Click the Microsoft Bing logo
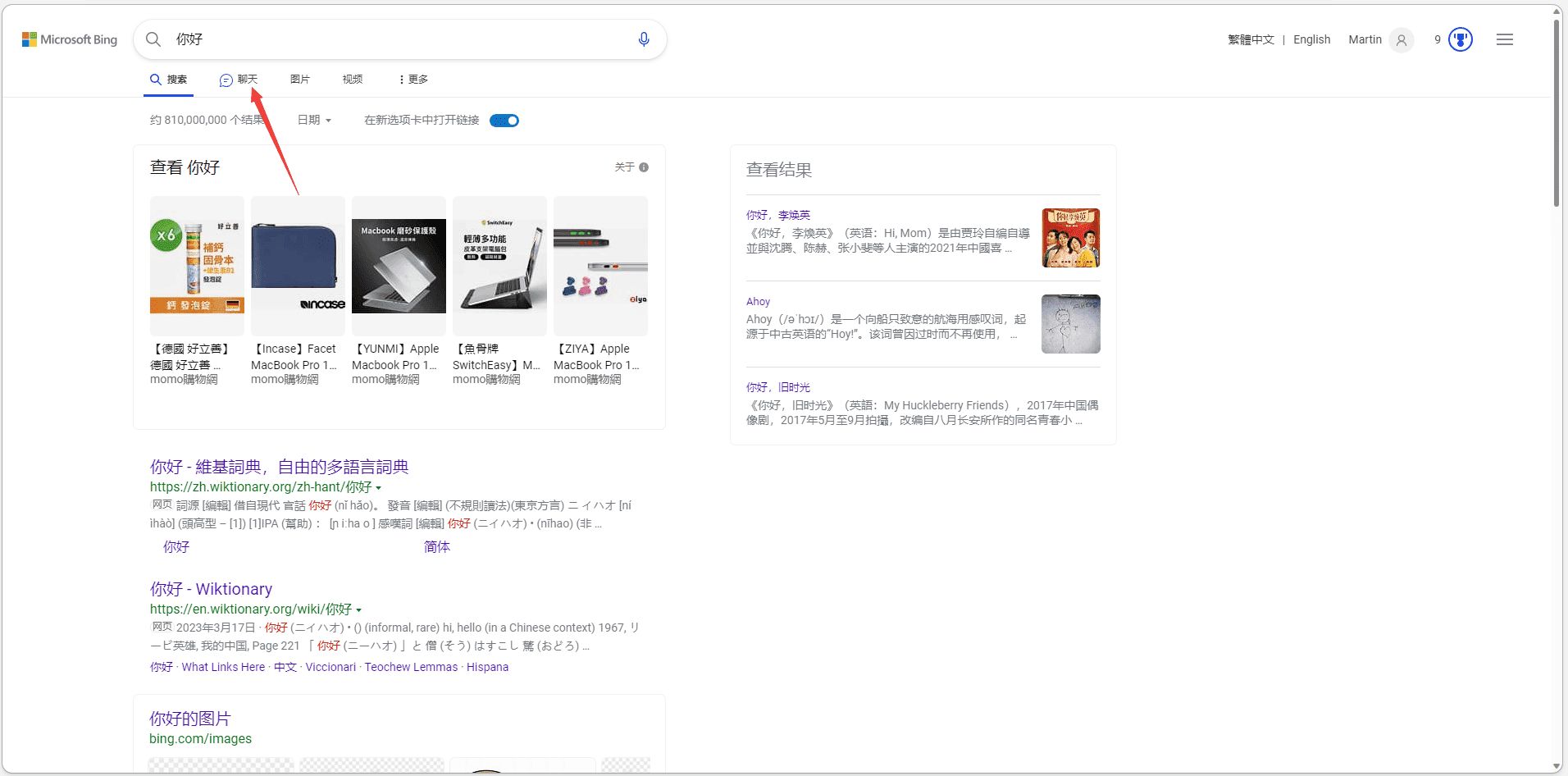Image resolution: width=1568 pixels, height=776 pixels. [70, 39]
